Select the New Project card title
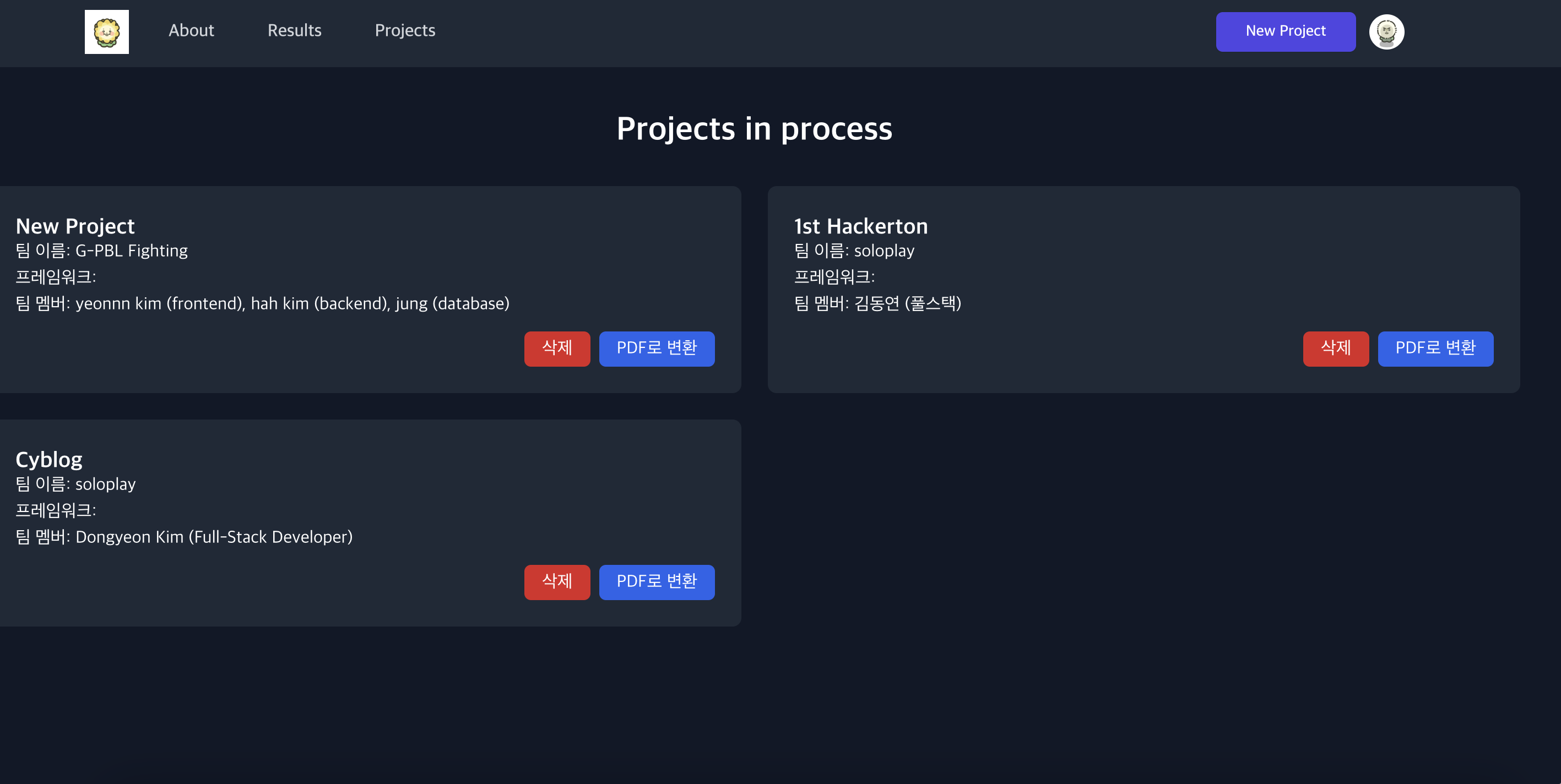This screenshot has height=784, width=1561. tap(75, 226)
